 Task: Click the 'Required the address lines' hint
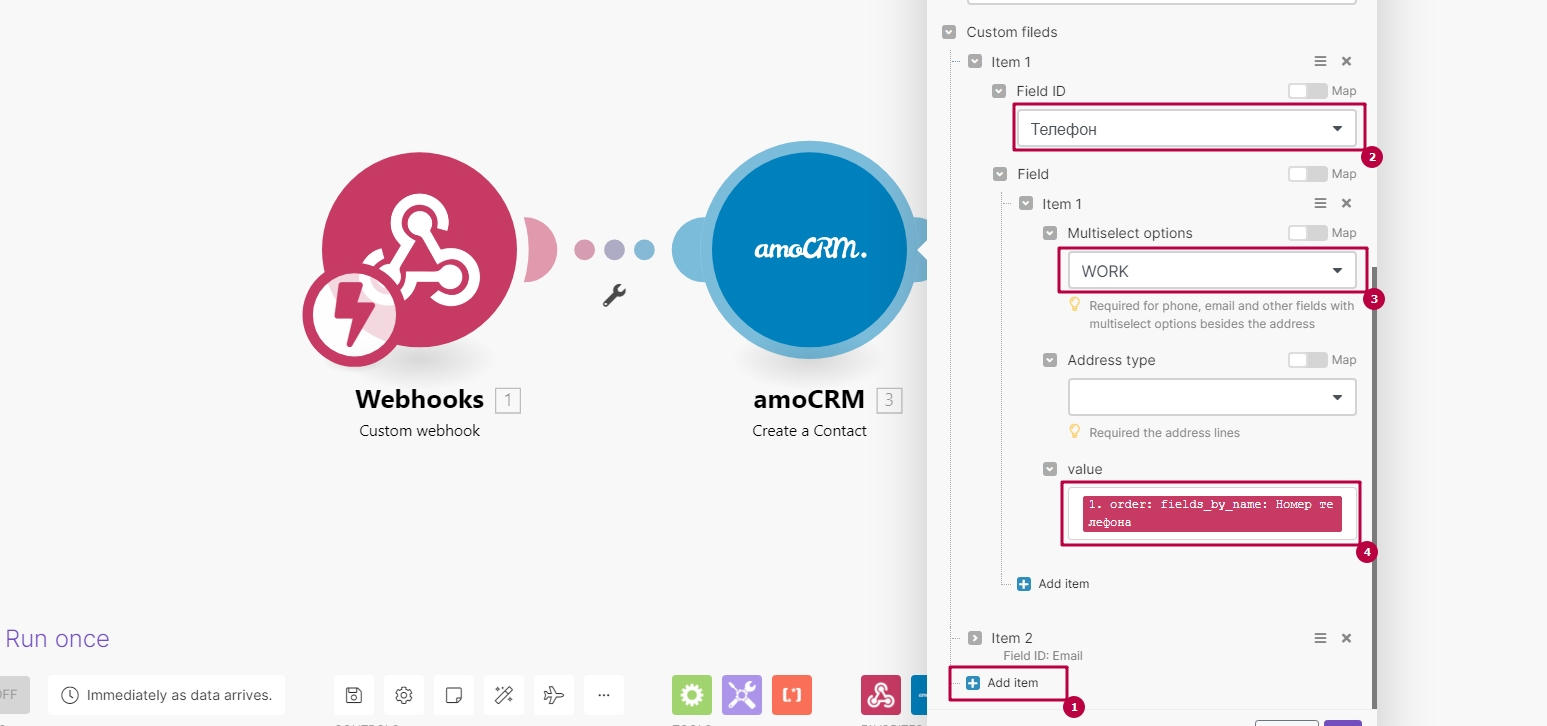click(x=1164, y=433)
